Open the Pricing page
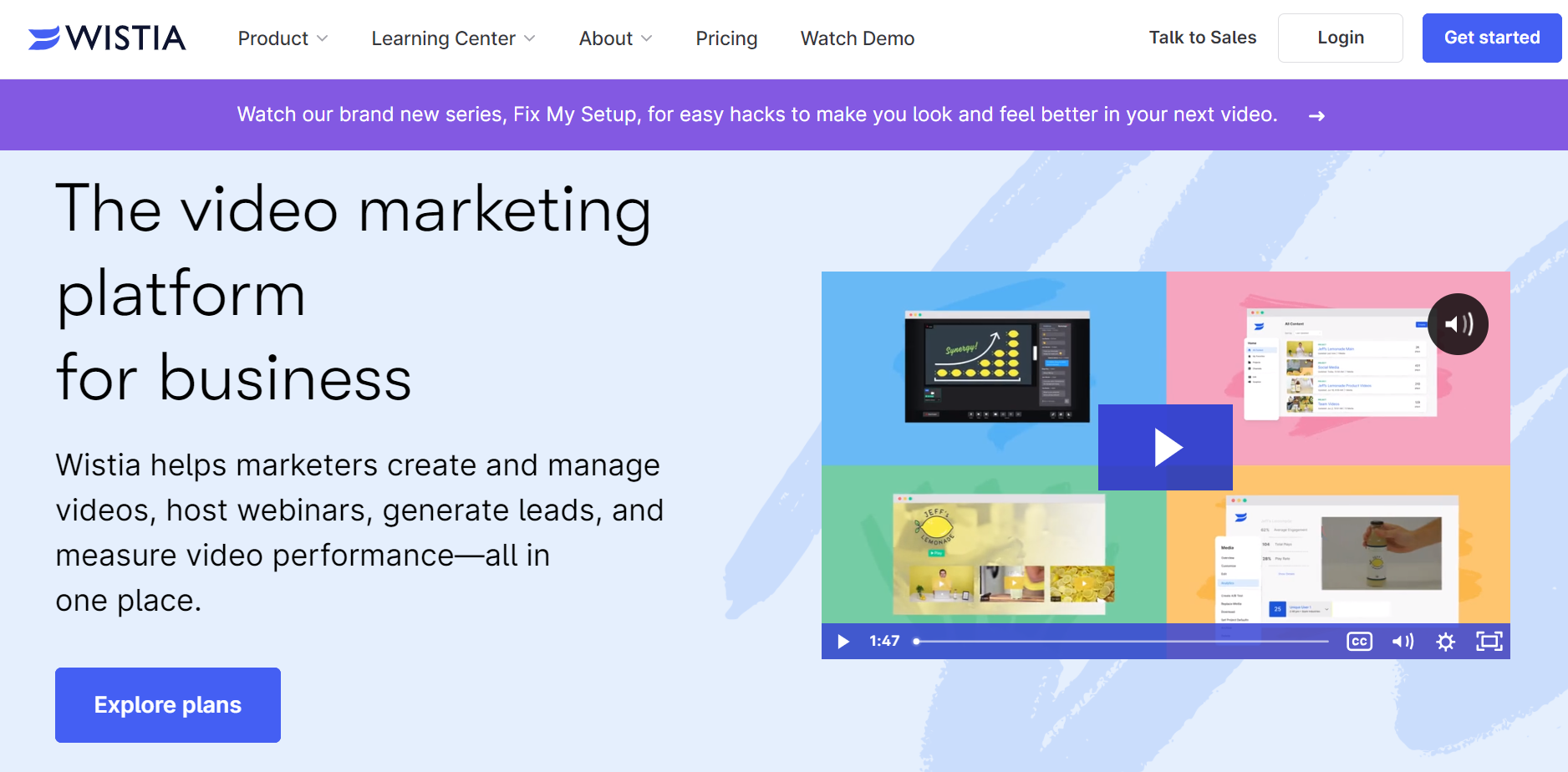Viewport: 1568px width, 772px height. (726, 38)
